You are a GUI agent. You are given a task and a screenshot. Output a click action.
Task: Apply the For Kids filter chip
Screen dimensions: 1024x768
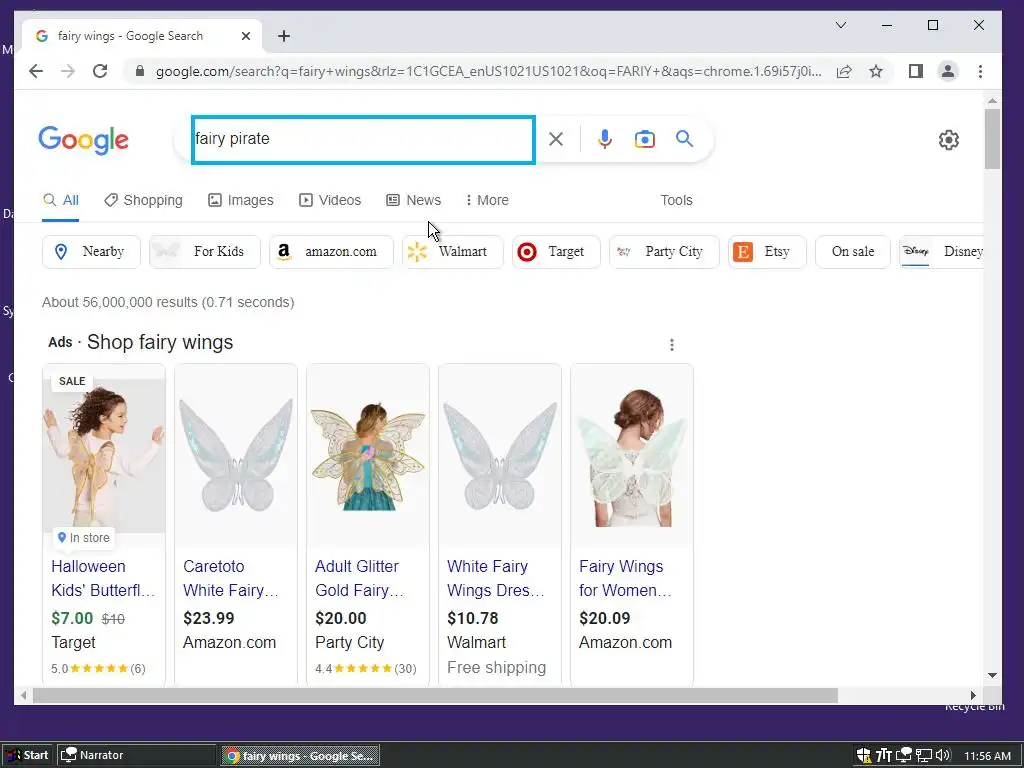[x=205, y=252]
